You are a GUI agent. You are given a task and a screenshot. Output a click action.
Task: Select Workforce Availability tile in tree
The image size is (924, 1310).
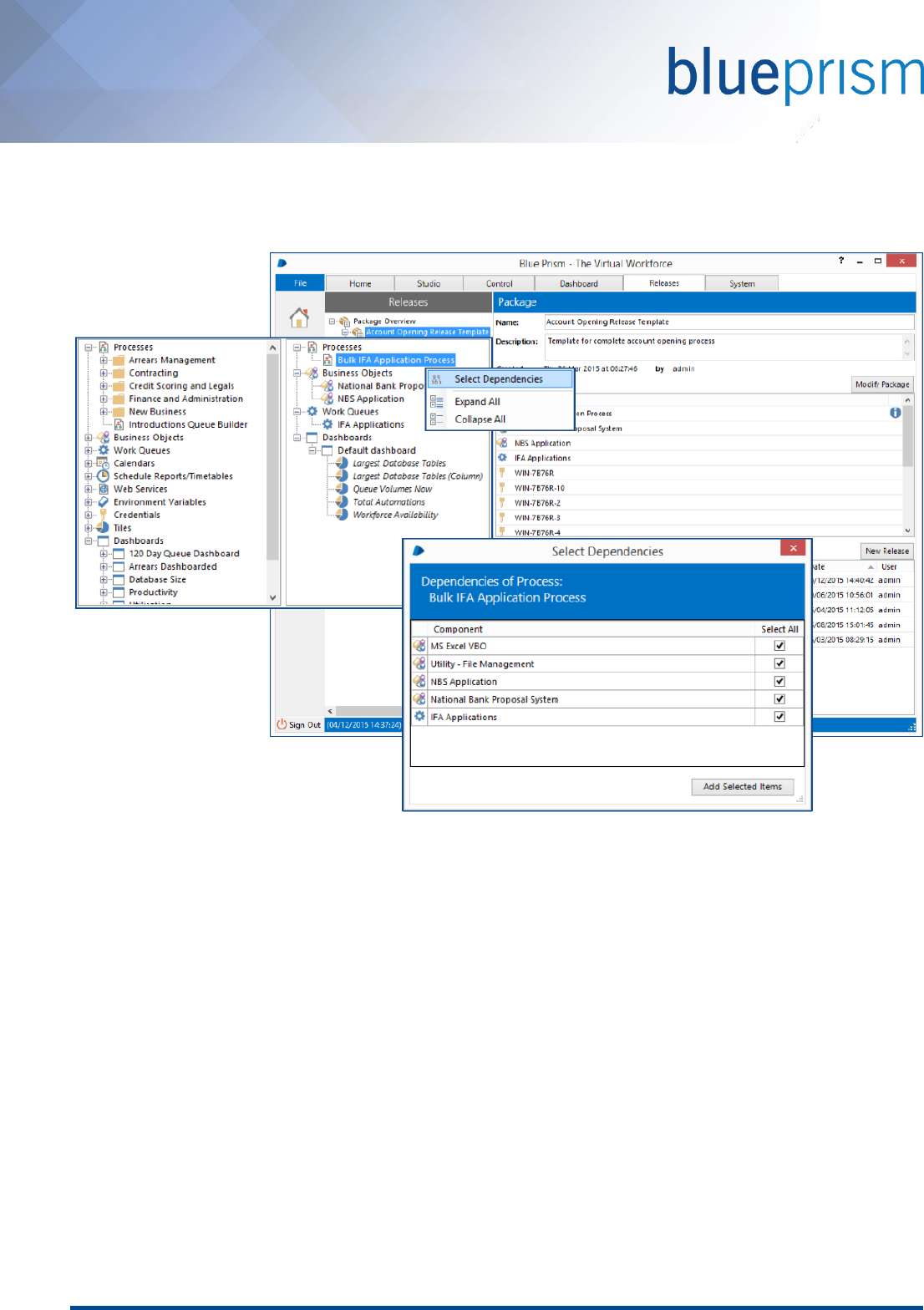(395, 515)
